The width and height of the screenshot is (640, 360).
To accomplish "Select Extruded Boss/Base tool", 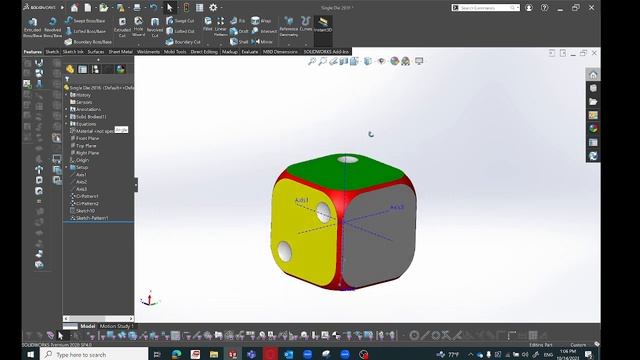I will click(x=33, y=27).
